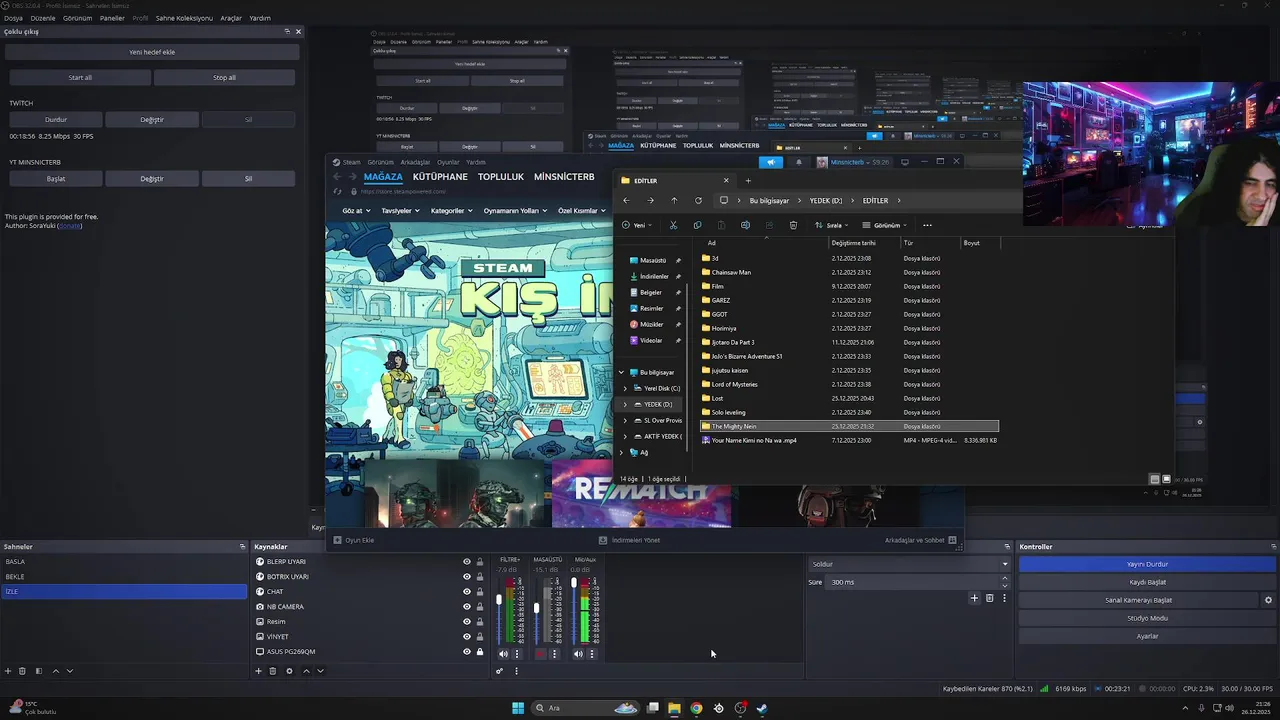Open Steam from the taskbar

(x=762, y=708)
